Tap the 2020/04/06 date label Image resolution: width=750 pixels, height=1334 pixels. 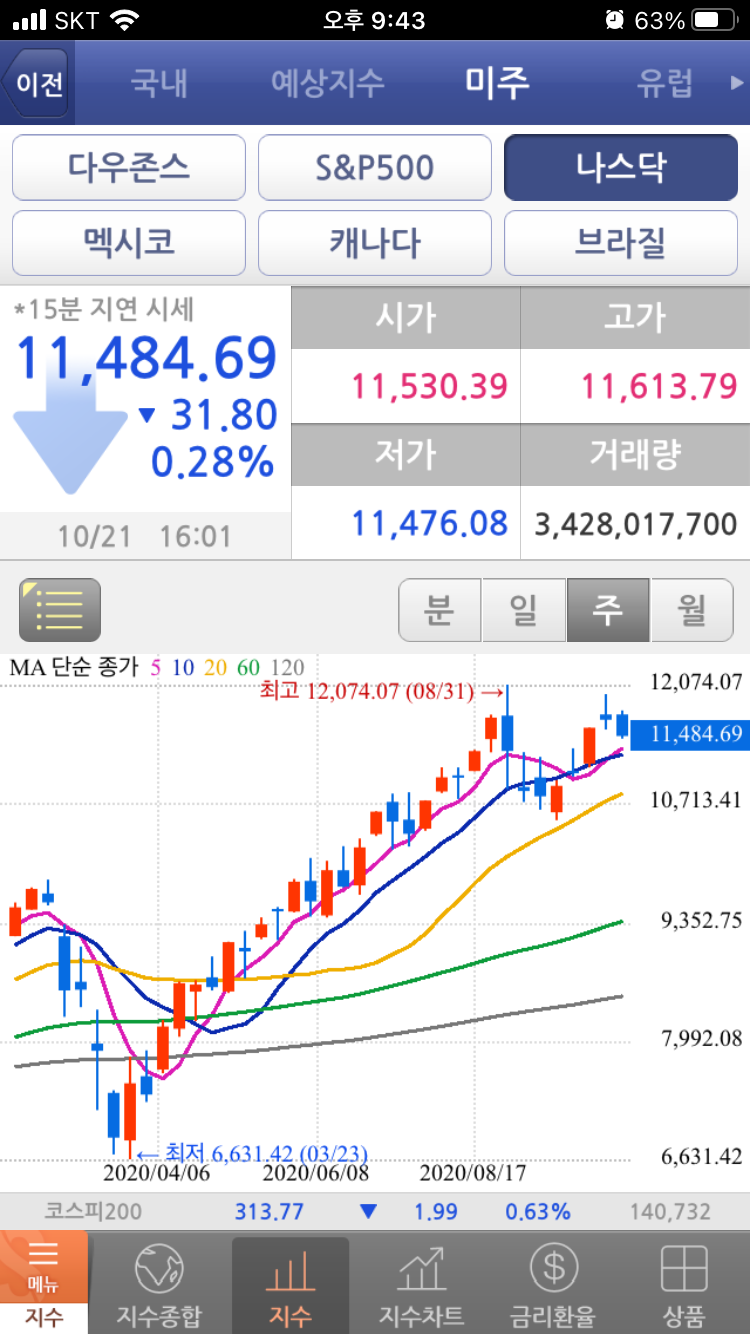pyautogui.click(x=156, y=1172)
